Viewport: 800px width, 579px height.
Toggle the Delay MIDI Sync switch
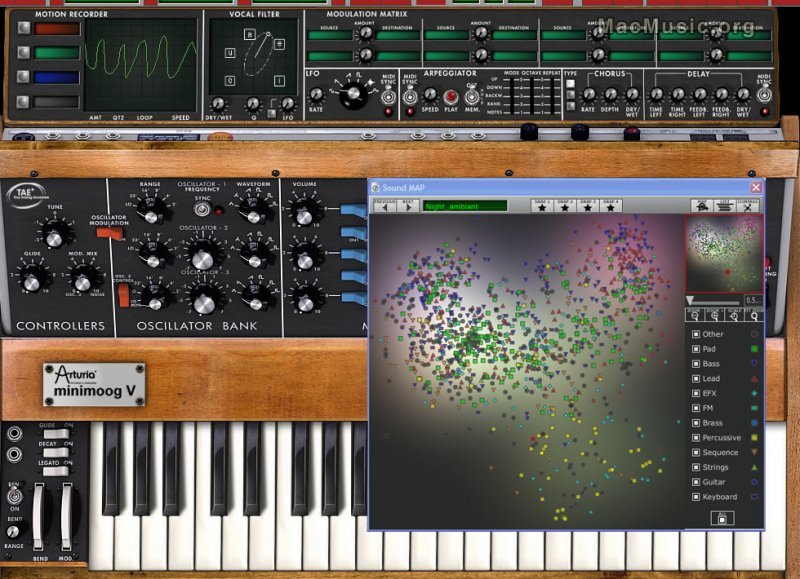(764, 94)
